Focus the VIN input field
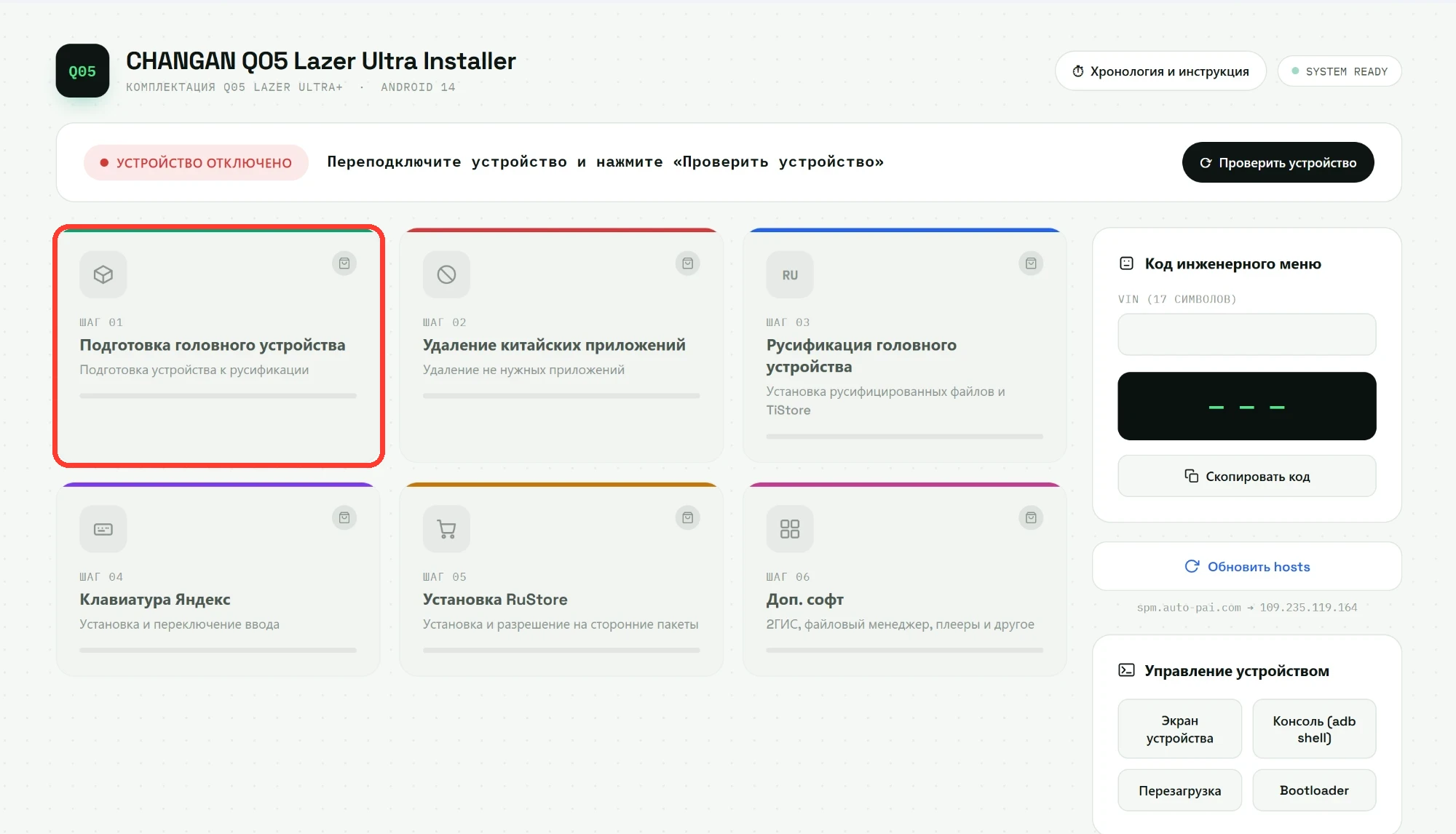Image resolution: width=1456 pixels, height=834 pixels. pos(1246,334)
